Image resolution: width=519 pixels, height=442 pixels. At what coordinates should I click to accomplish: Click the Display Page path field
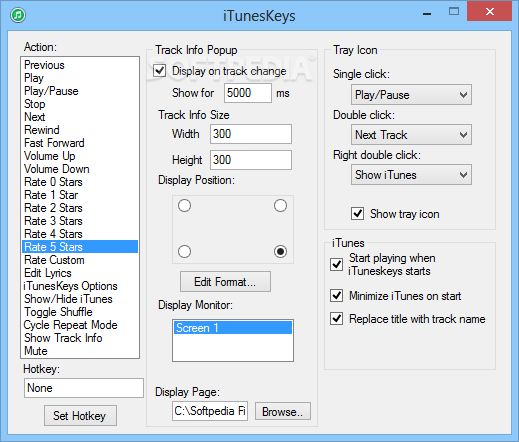tap(210, 411)
